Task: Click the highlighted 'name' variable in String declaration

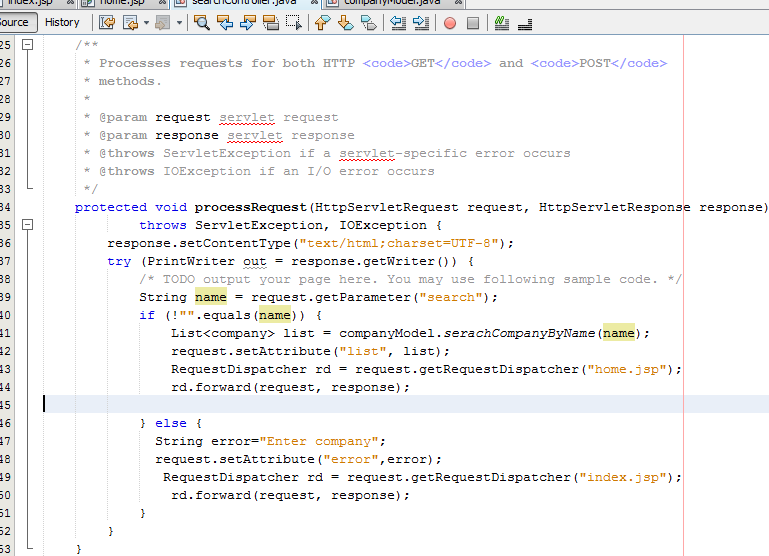Action: click(211, 297)
